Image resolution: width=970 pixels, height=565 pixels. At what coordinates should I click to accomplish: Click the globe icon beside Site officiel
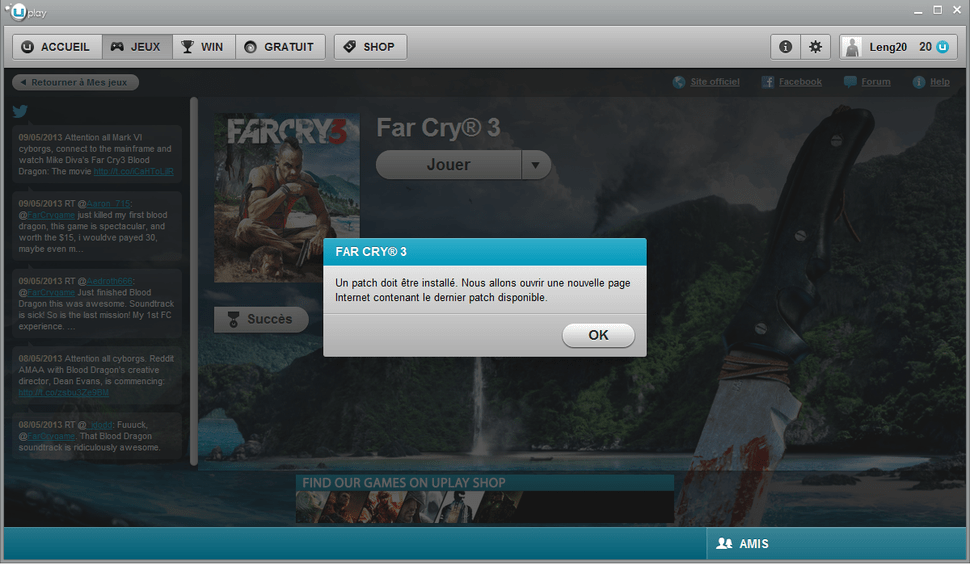click(x=679, y=82)
